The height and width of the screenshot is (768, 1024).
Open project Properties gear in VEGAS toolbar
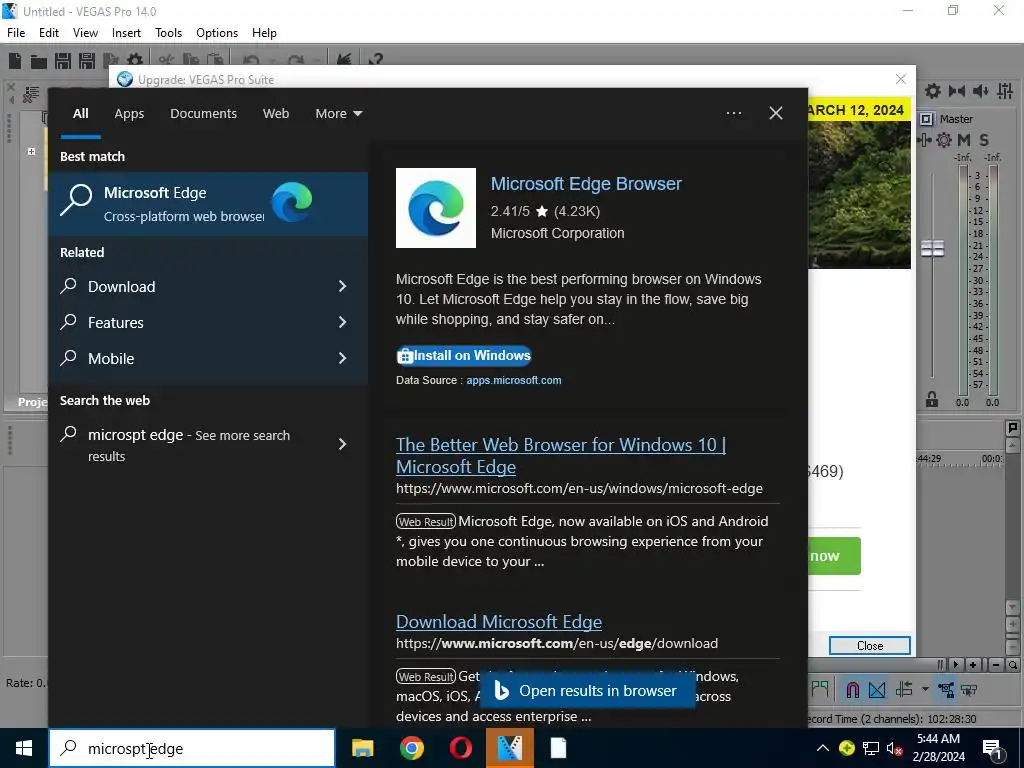pyautogui.click(x=135, y=61)
